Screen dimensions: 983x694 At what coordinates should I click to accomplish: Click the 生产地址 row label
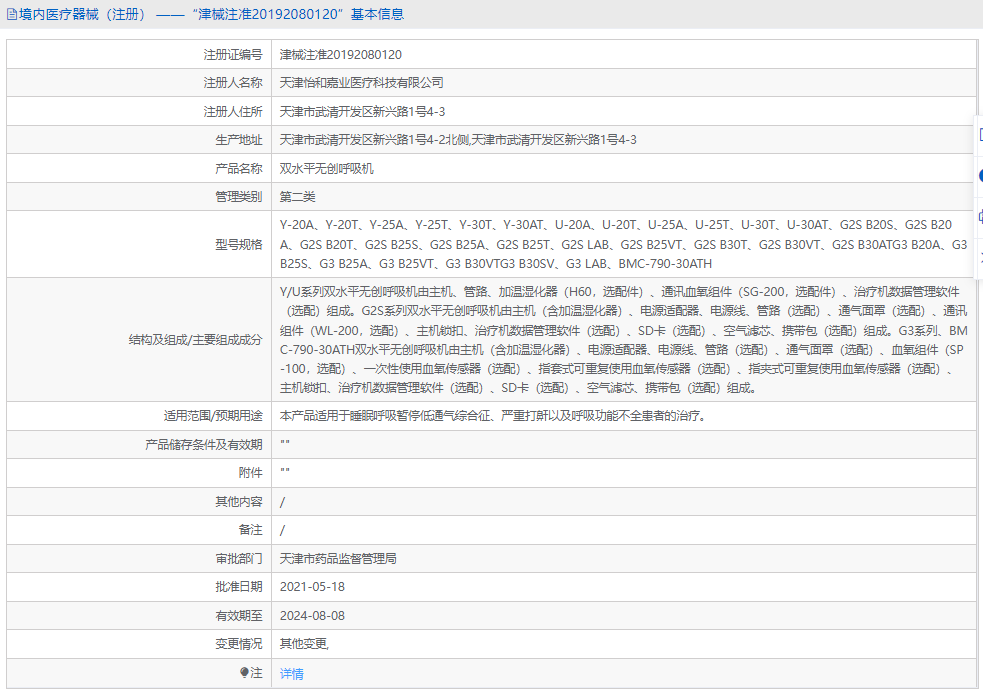(238, 140)
